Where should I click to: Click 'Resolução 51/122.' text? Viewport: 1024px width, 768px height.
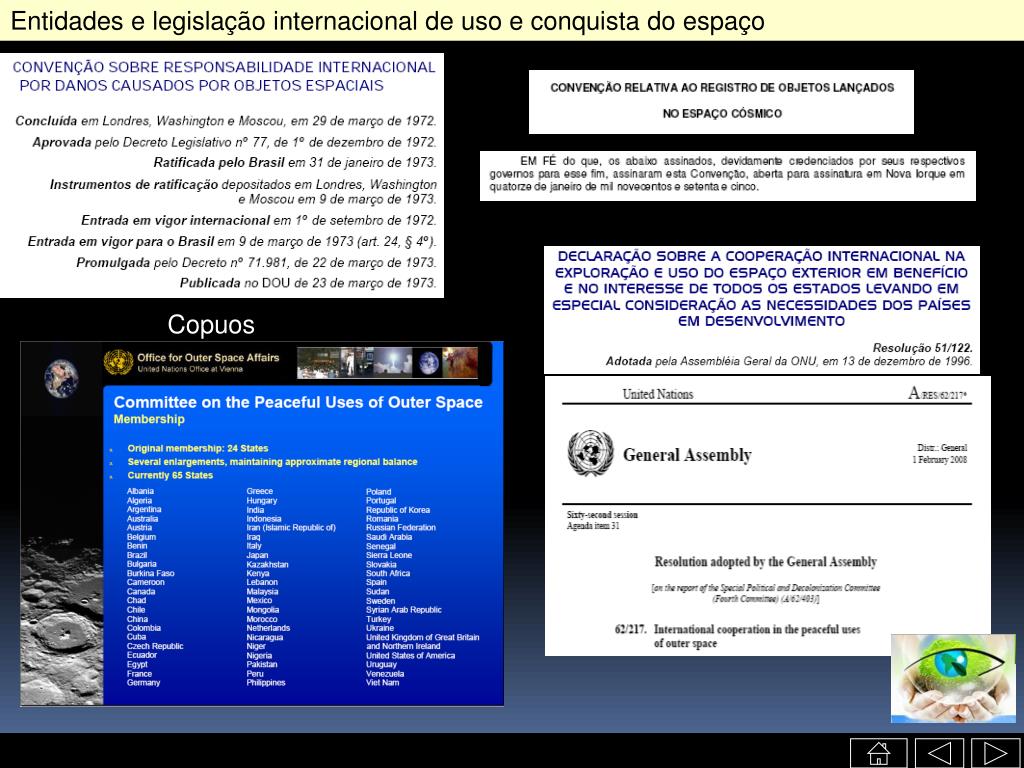922,348
